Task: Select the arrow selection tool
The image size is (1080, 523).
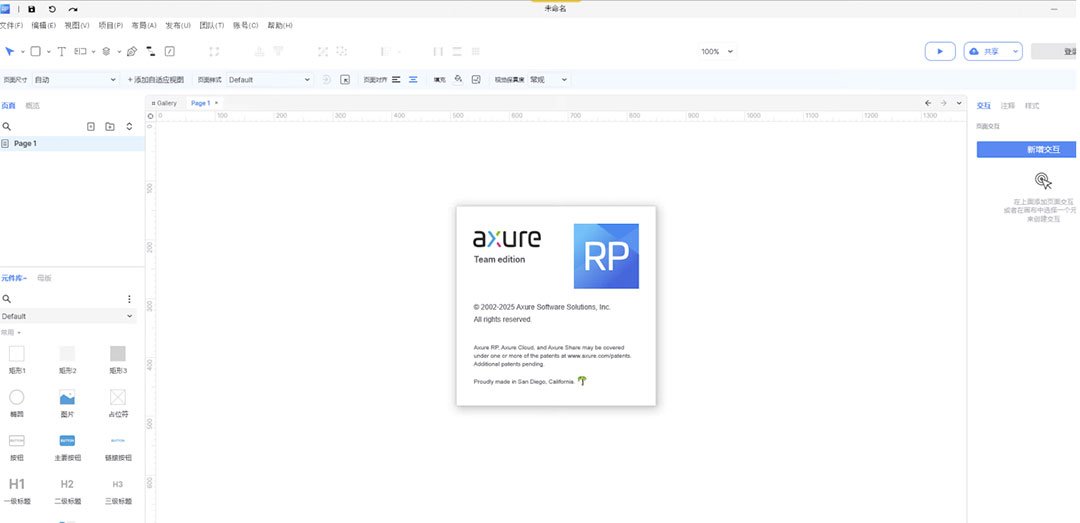Action: pos(10,51)
